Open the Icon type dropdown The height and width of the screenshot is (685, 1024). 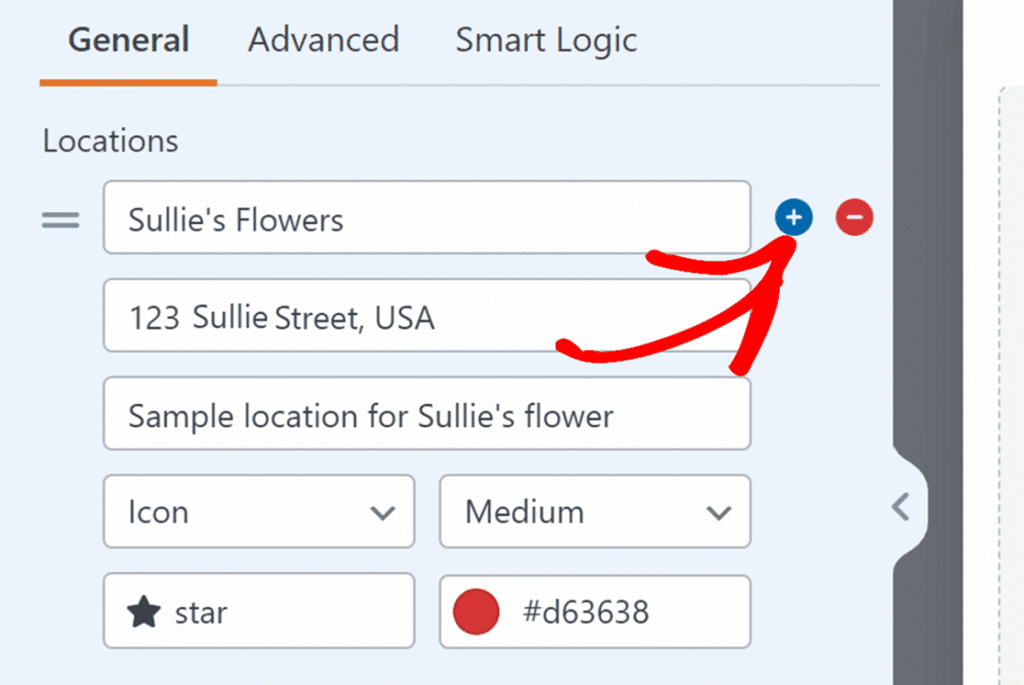tap(259, 512)
